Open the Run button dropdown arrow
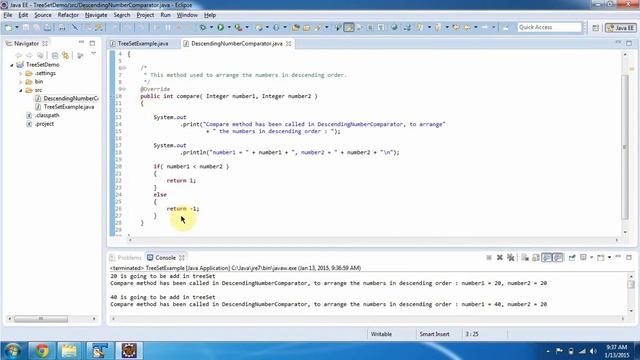Viewport: 640px width, 360px height. [229, 27]
